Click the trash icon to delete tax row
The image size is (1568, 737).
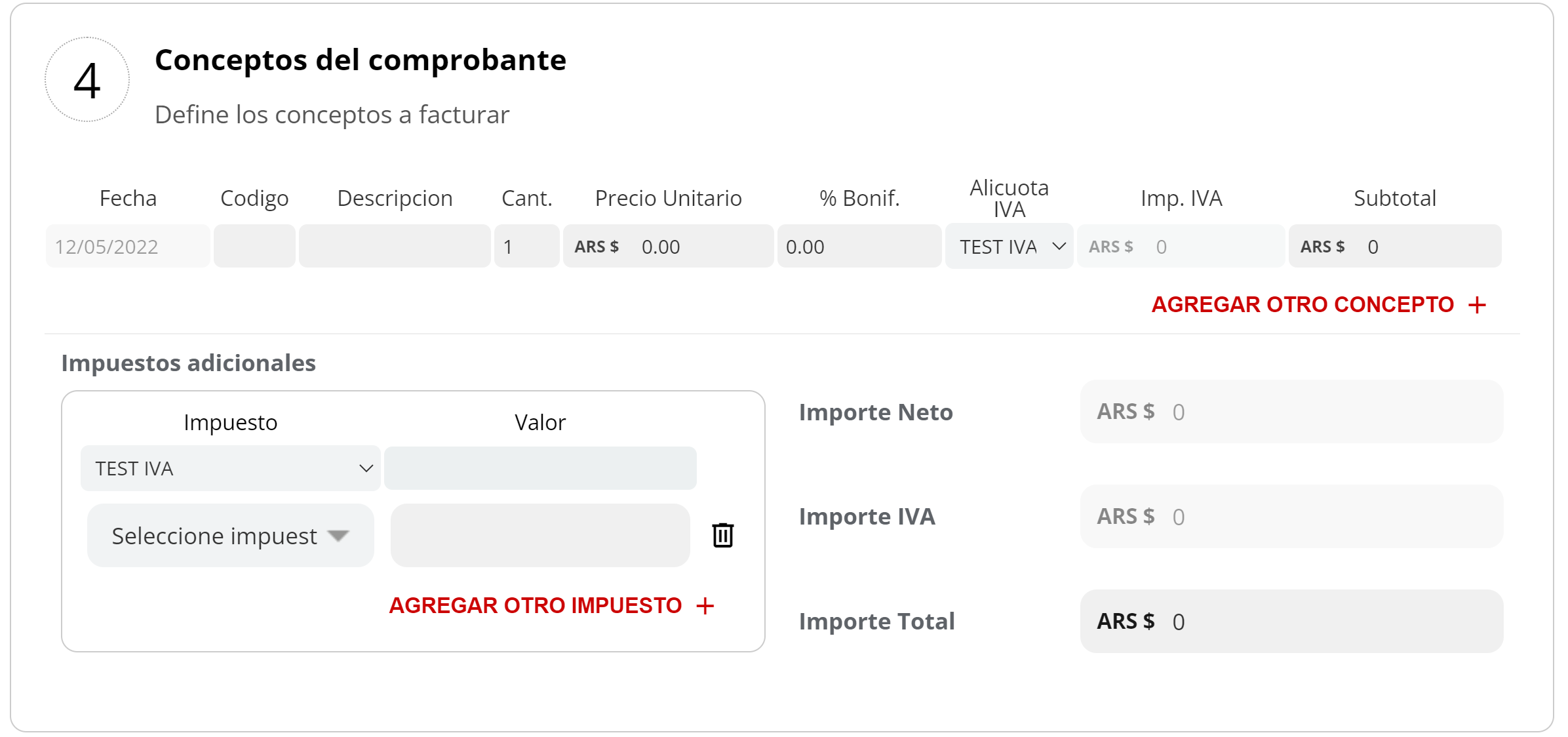pos(722,535)
